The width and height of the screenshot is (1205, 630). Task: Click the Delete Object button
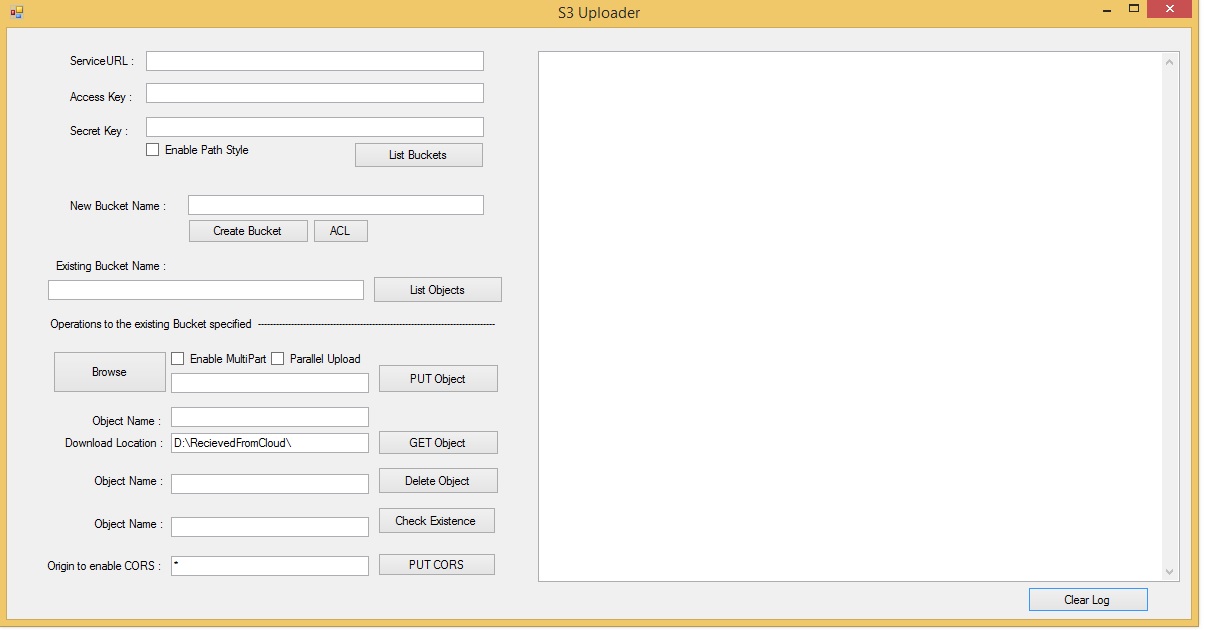(437, 481)
